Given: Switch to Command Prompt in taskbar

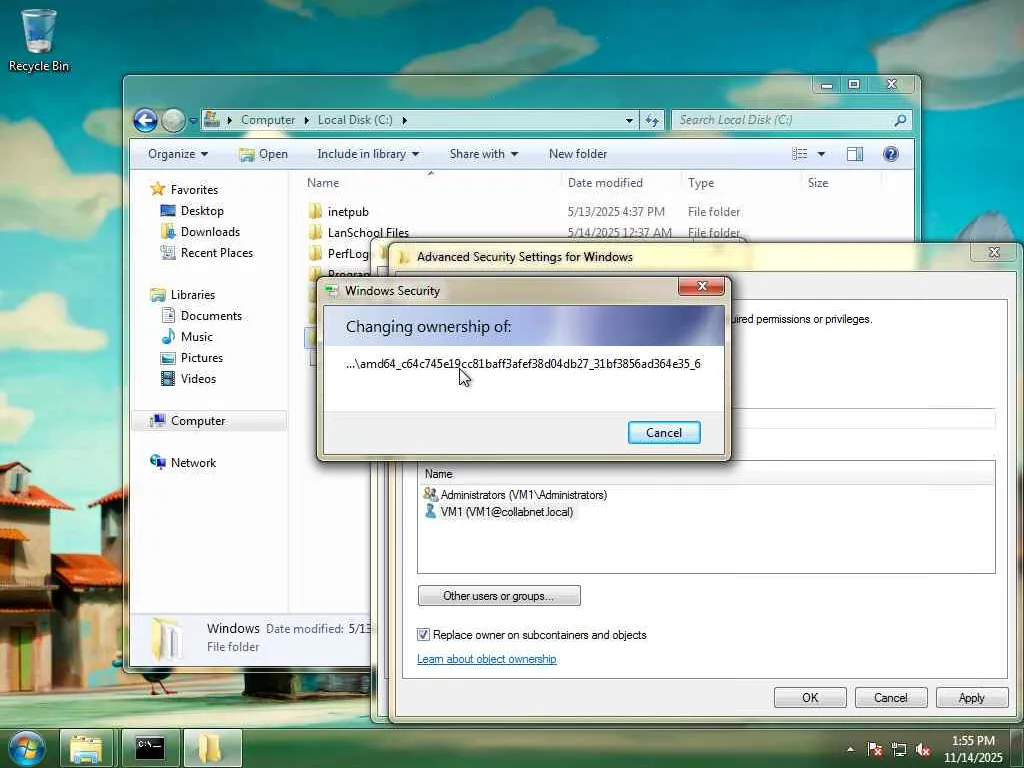Looking at the screenshot, I should 150,748.
